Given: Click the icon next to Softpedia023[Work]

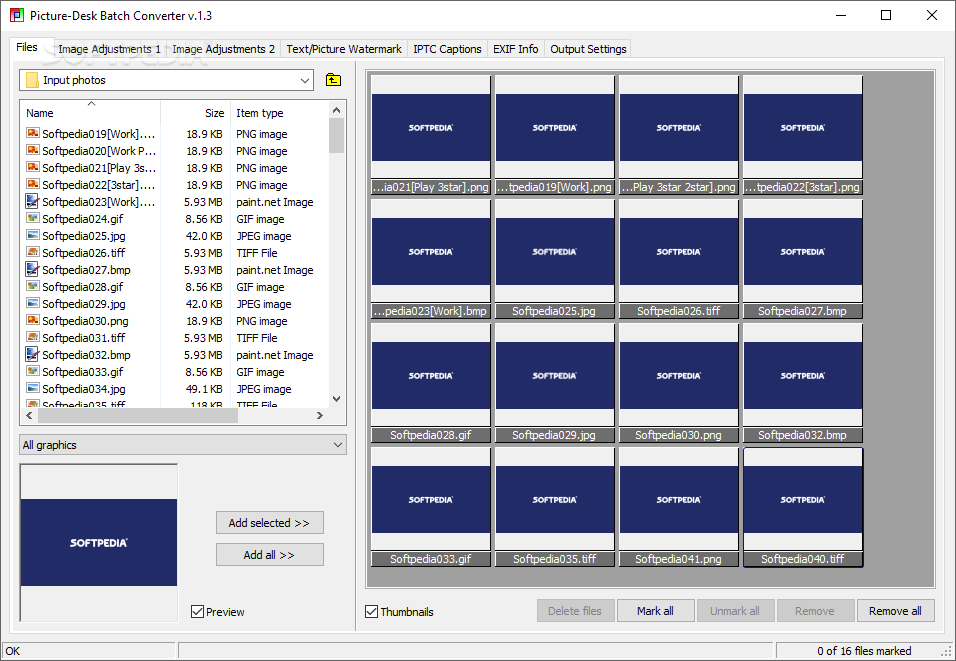Looking at the screenshot, I should [x=32, y=201].
